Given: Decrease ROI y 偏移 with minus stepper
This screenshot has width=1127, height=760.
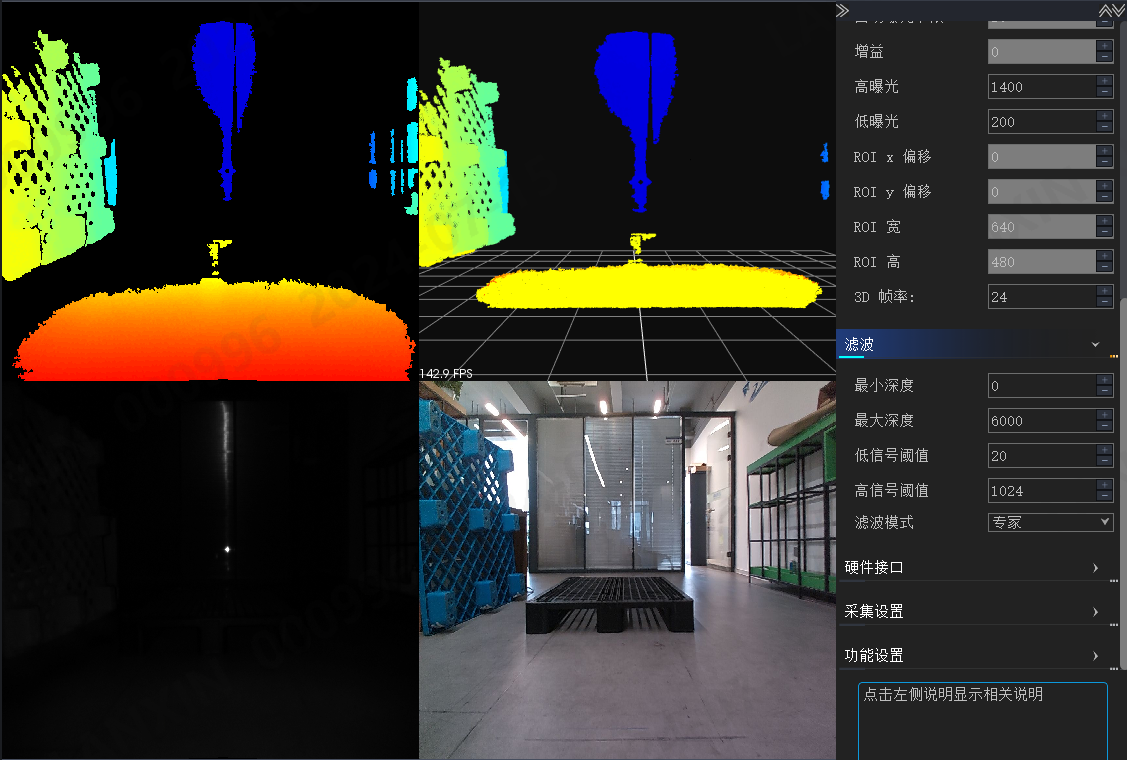Looking at the screenshot, I should [1105, 197].
